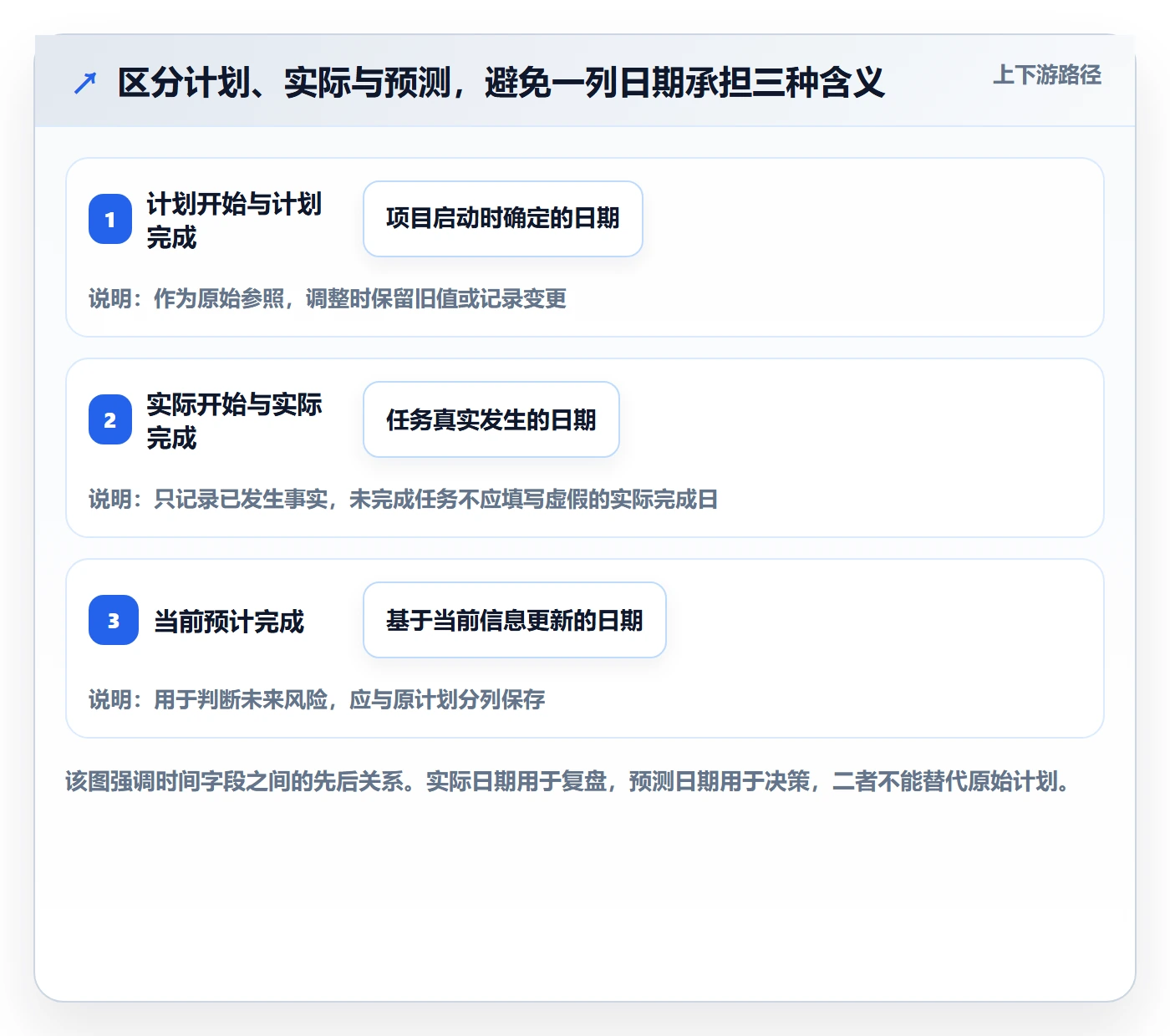Select the heading 当前预计完成
The height and width of the screenshot is (1036, 1170).
coord(229,622)
